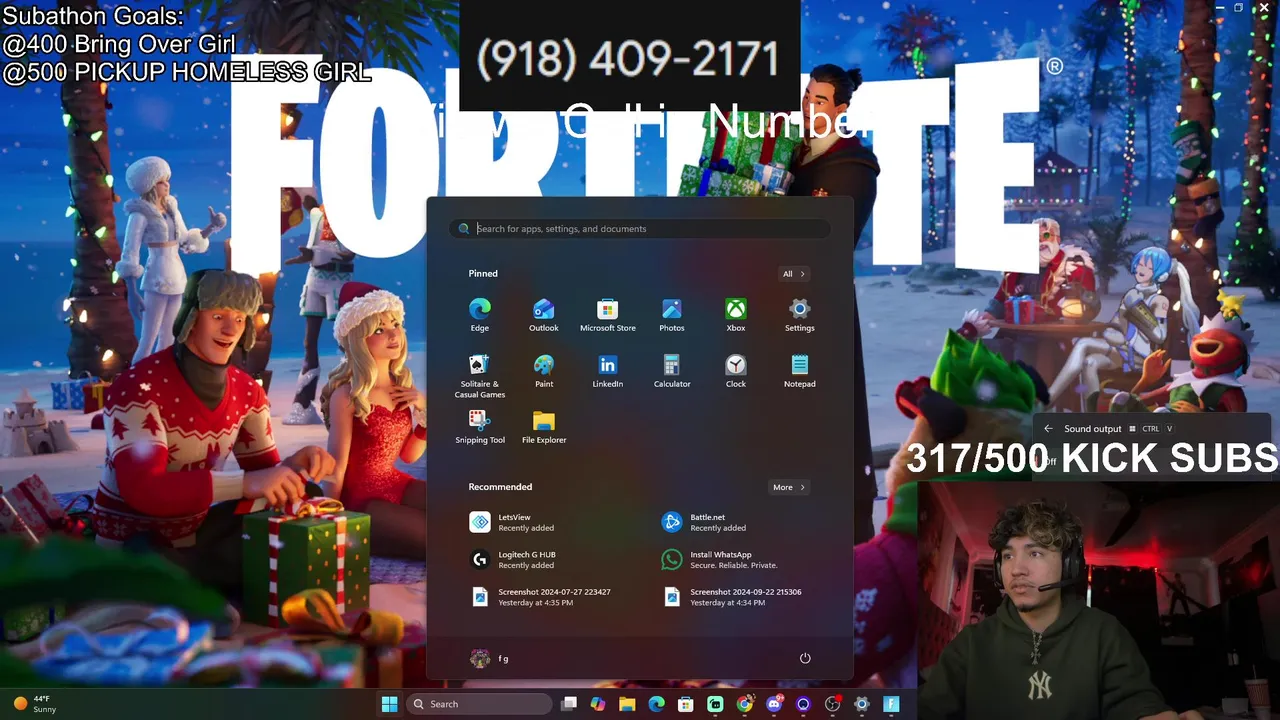Show all apps with the All button
The height and width of the screenshot is (720, 1280).
(794, 274)
